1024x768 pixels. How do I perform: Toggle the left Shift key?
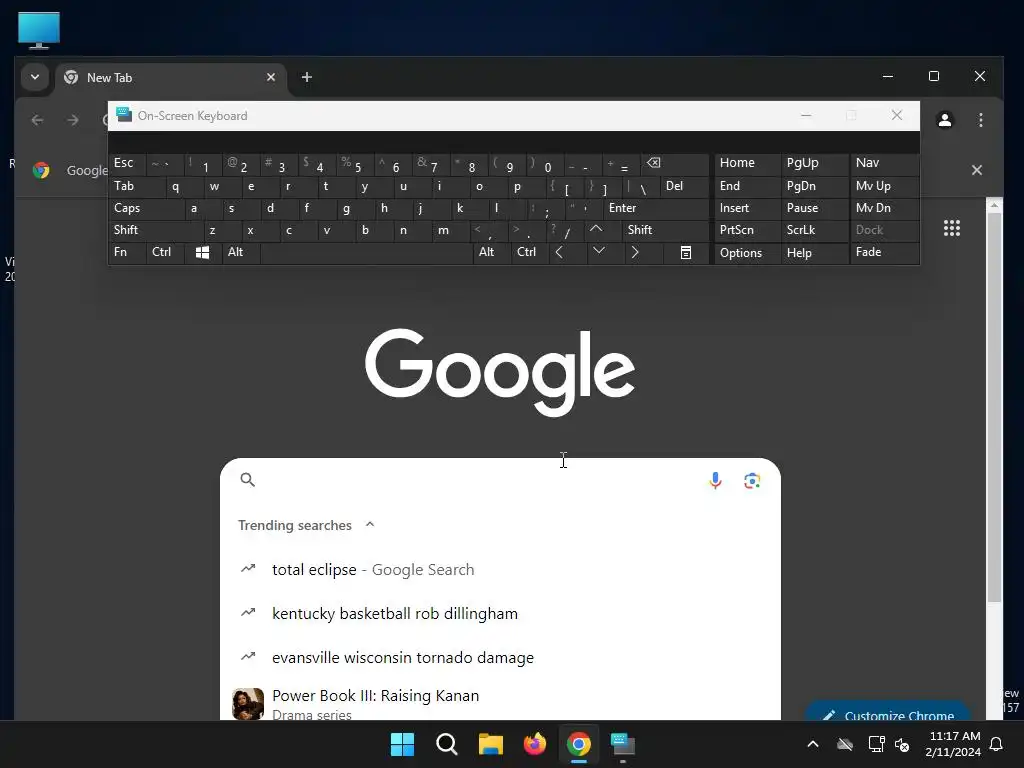[155, 230]
